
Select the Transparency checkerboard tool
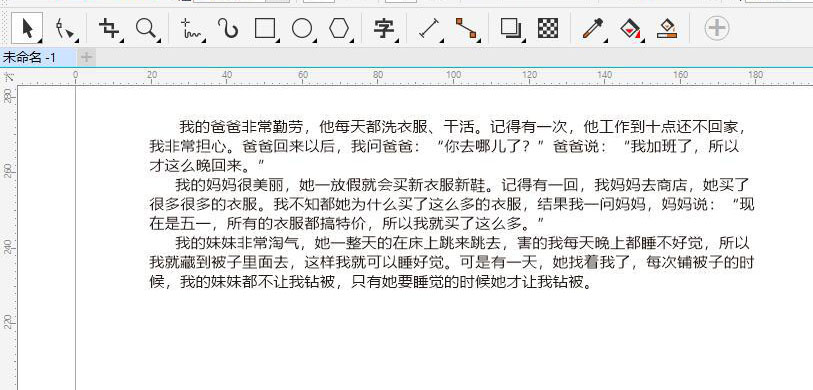pyautogui.click(x=548, y=29)
